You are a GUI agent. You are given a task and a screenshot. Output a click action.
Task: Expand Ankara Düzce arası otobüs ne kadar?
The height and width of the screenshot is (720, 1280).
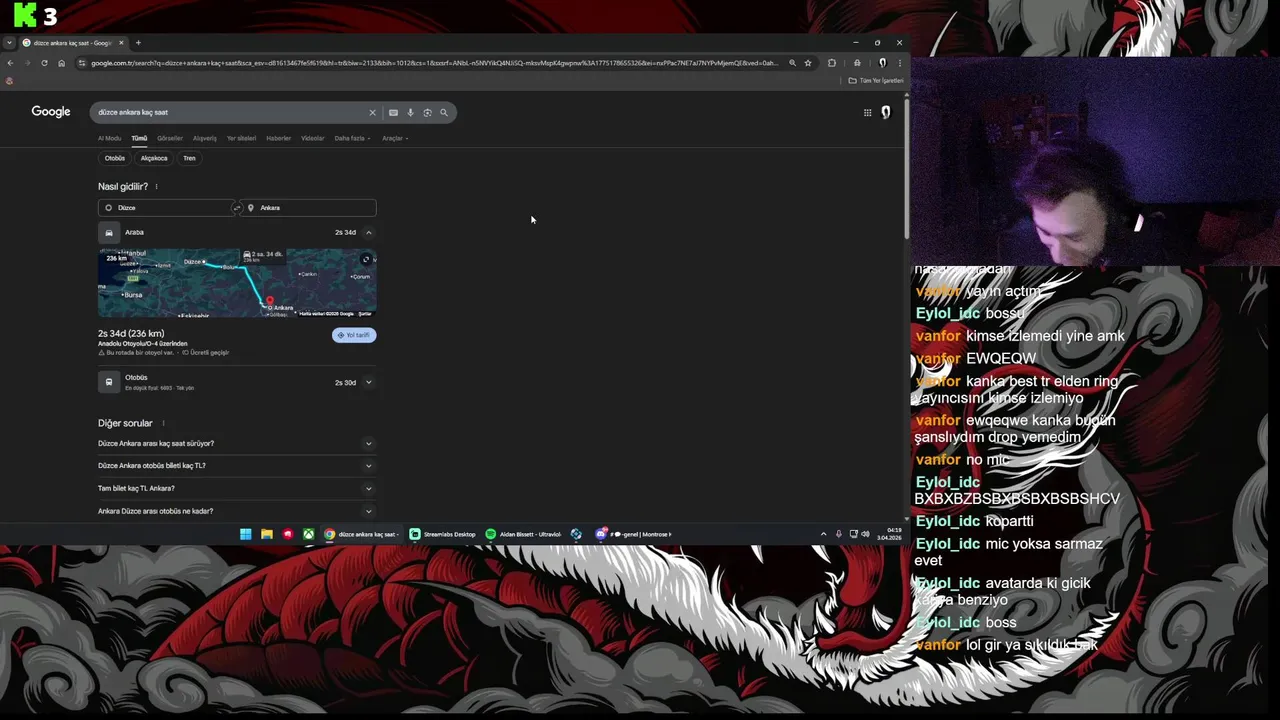pyautogui.click(x=237, y=511)
